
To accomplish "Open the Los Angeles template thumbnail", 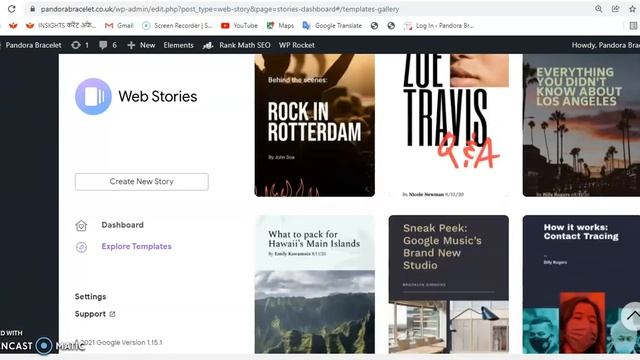I will coord(581,125).
